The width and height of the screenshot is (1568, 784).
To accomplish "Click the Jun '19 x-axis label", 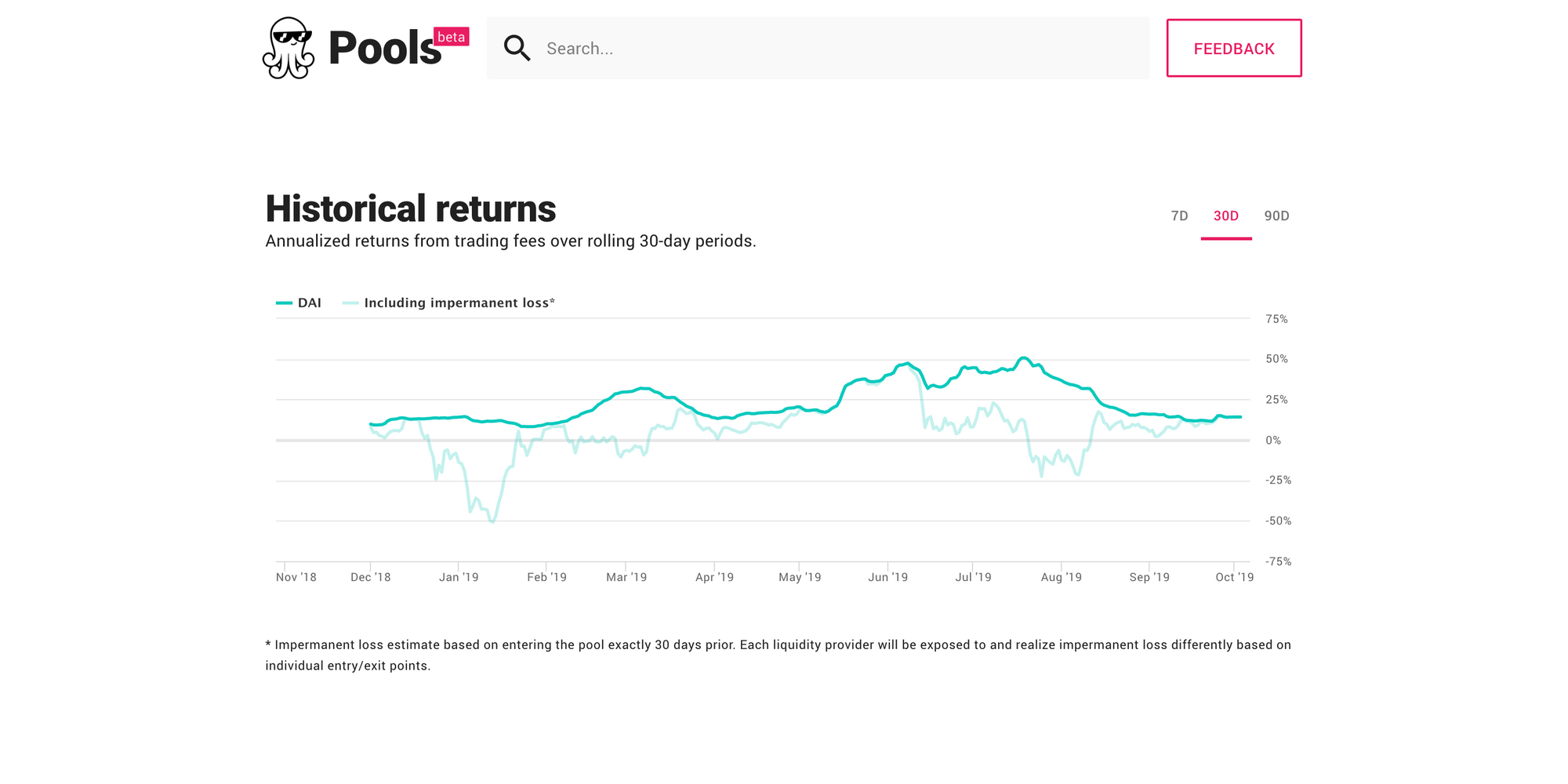I will click(887, 577).
